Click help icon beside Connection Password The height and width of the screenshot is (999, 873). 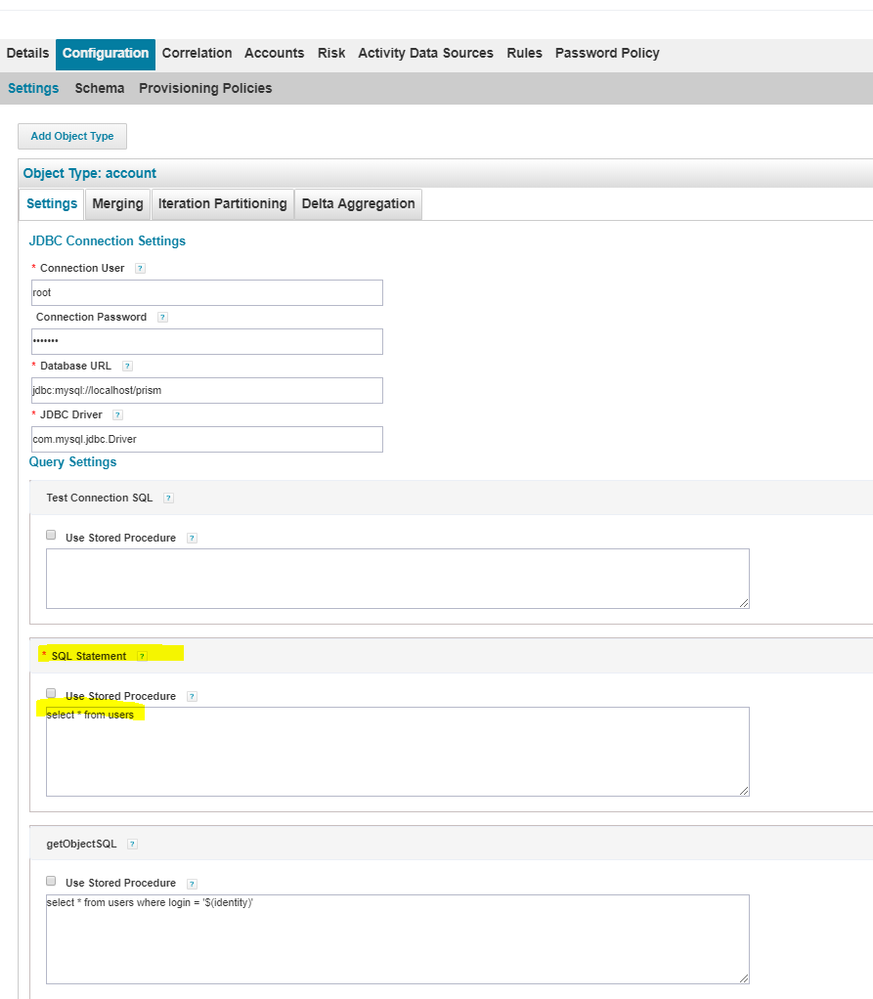[x=162, y=318]
